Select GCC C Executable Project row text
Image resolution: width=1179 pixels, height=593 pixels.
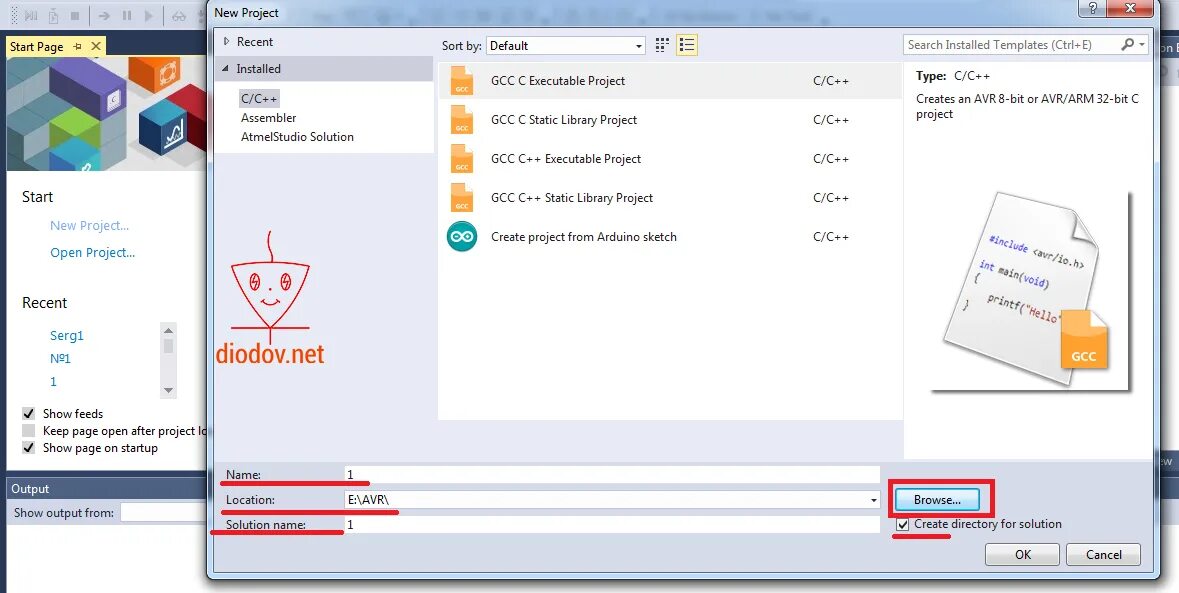pos(558,80)
